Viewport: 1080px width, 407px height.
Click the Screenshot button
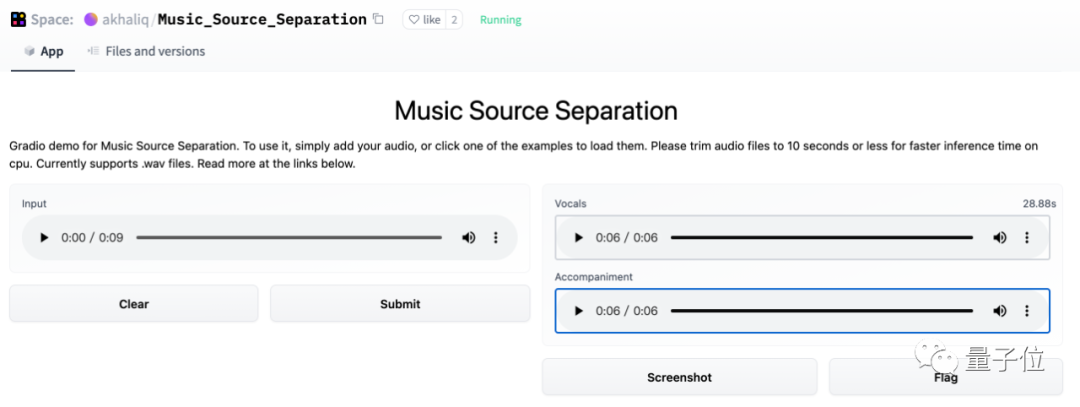tap(679, 377)
